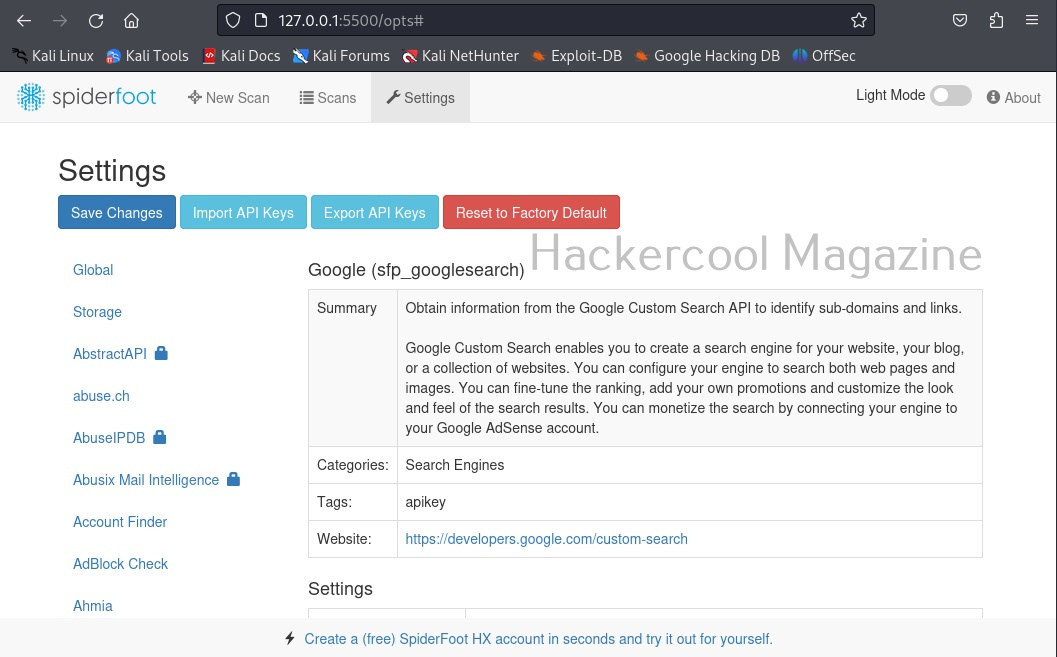Screen dimensions: 1057x657
Task: Open the browser hamburger menu
Action: pyautogui.click(x=1032, y=20)
